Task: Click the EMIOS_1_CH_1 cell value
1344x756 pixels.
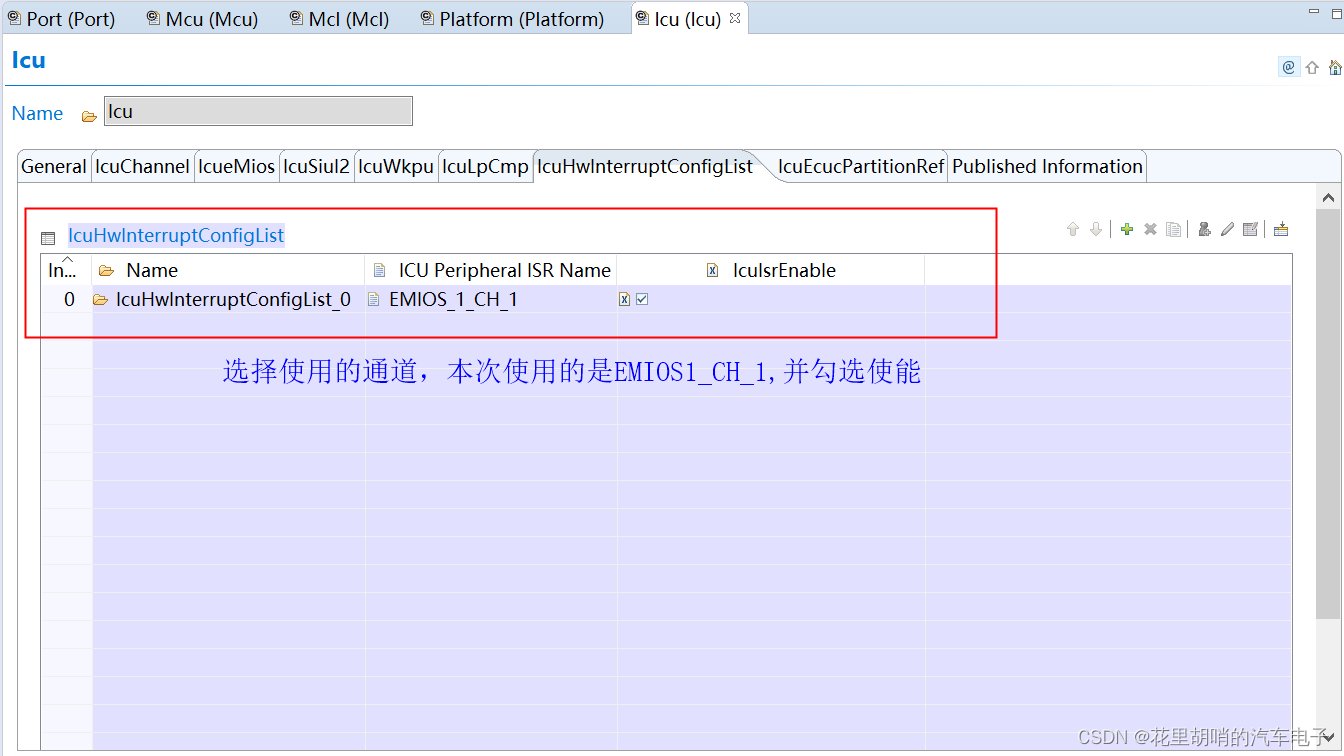Action: click(x=453, y=299)
